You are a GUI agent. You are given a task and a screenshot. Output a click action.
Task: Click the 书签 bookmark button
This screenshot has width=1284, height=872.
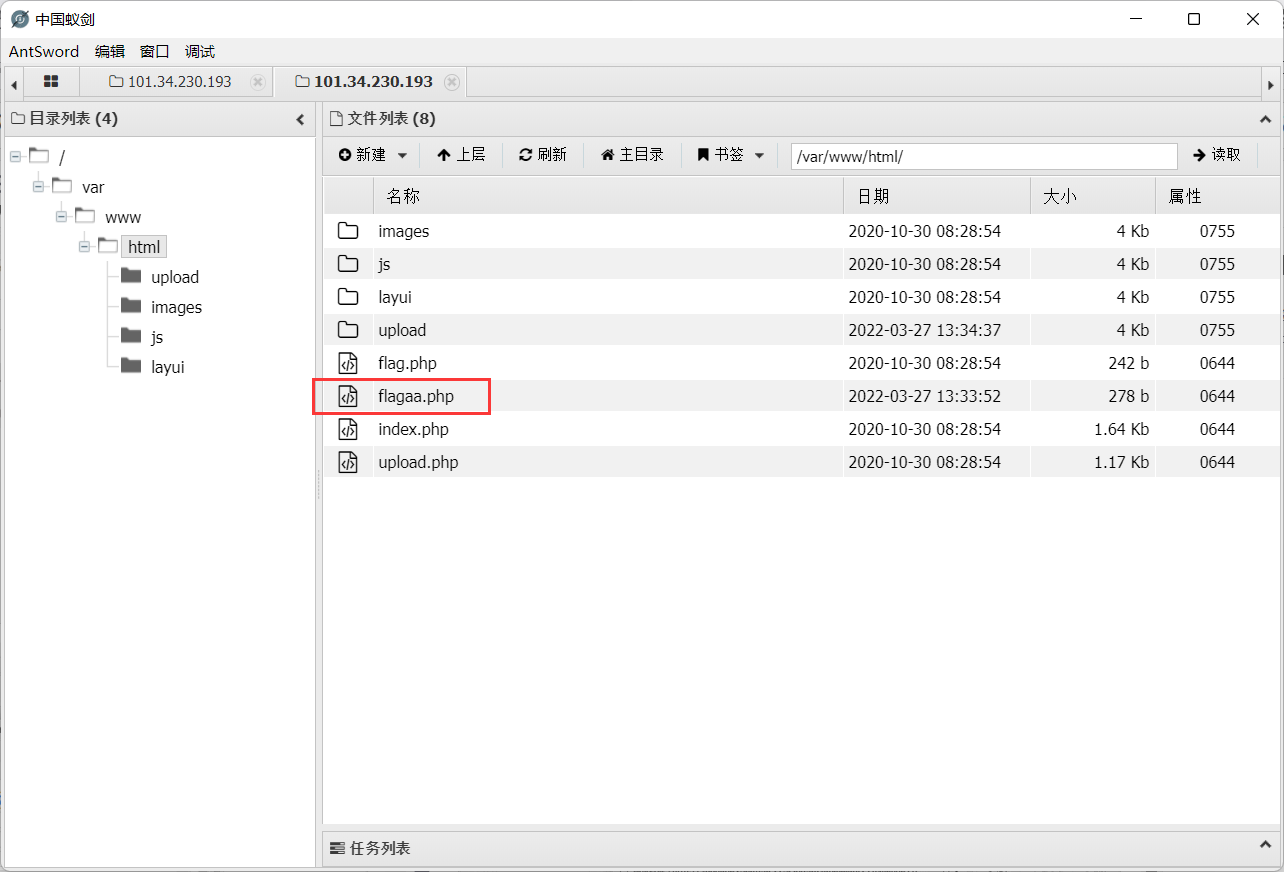click(721, 155)
